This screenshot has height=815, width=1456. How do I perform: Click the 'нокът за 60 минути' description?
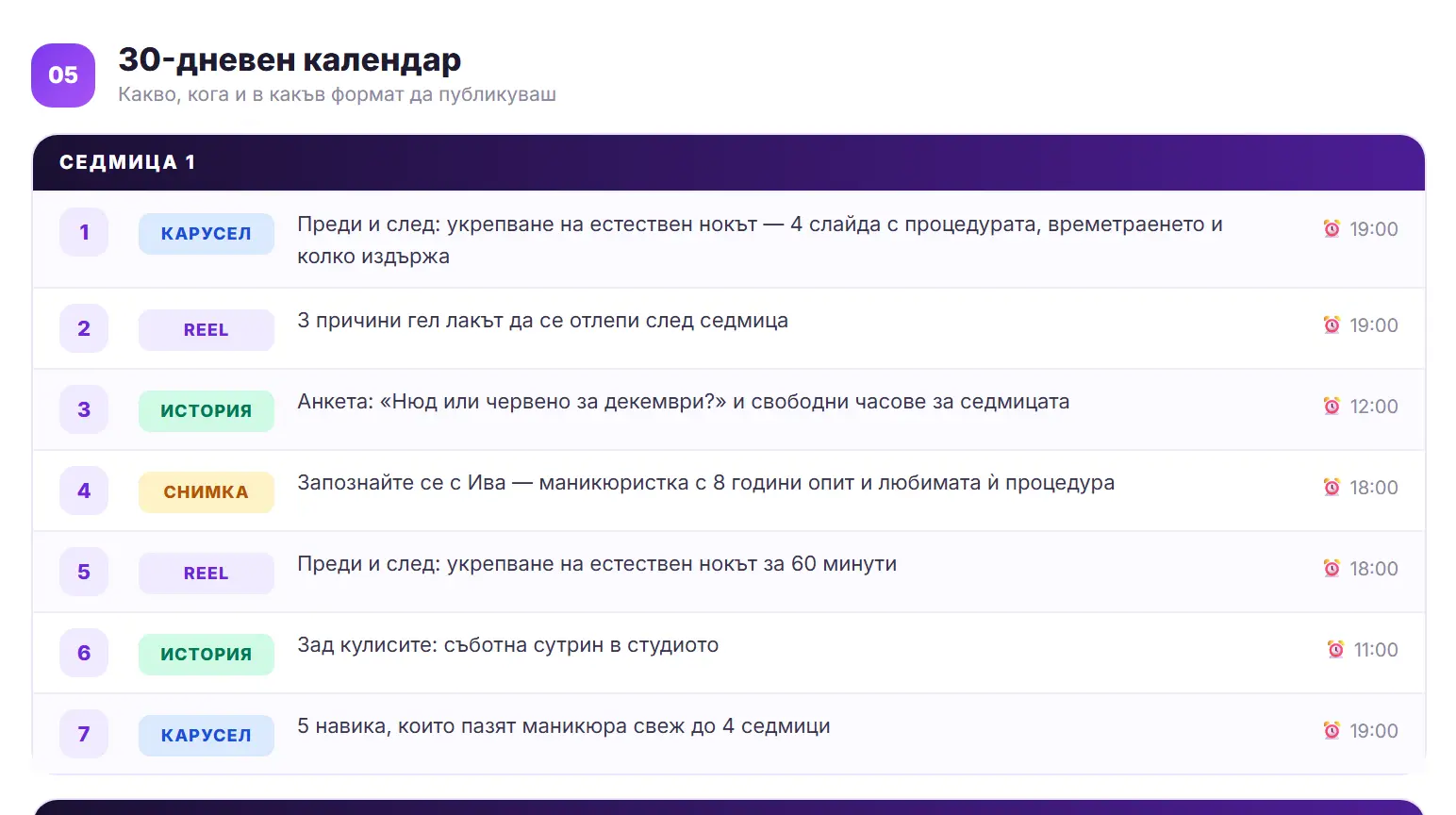pos(597,564)
